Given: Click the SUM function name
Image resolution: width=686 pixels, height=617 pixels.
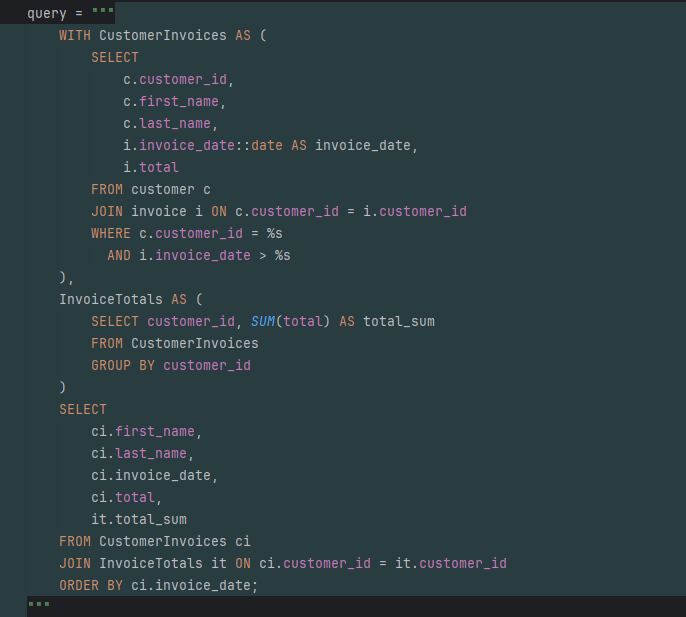Looking at the screenshot, I should tap(262, 321).
